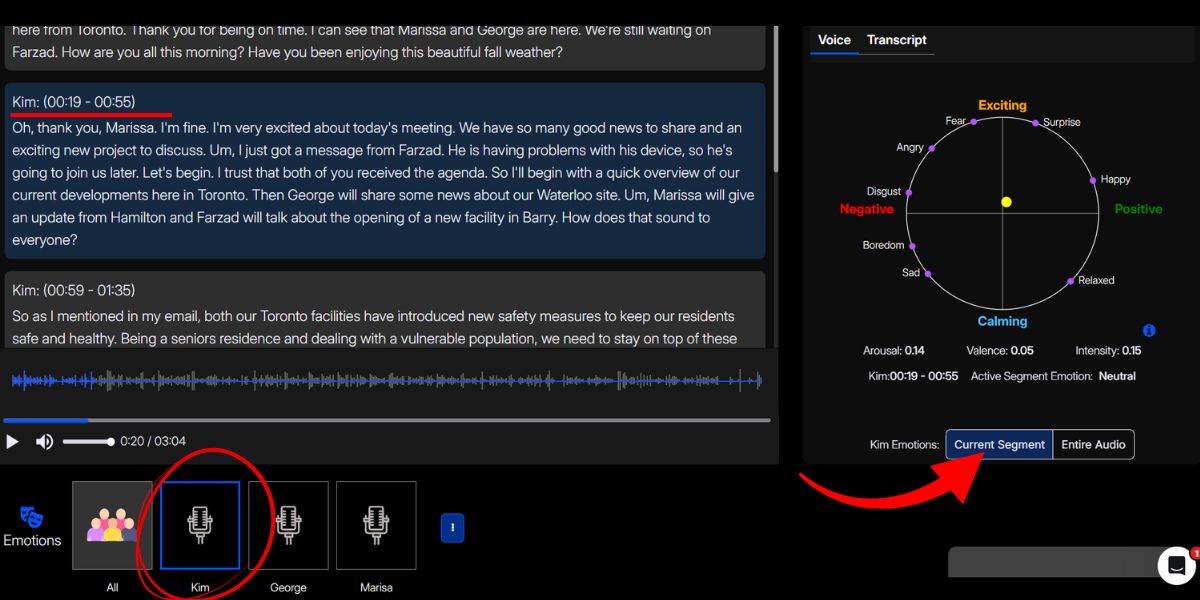Select the Kim 00:19 - 00:55 transcript segment
This screenshot has height=600, width=1200.
pos(385,172)
